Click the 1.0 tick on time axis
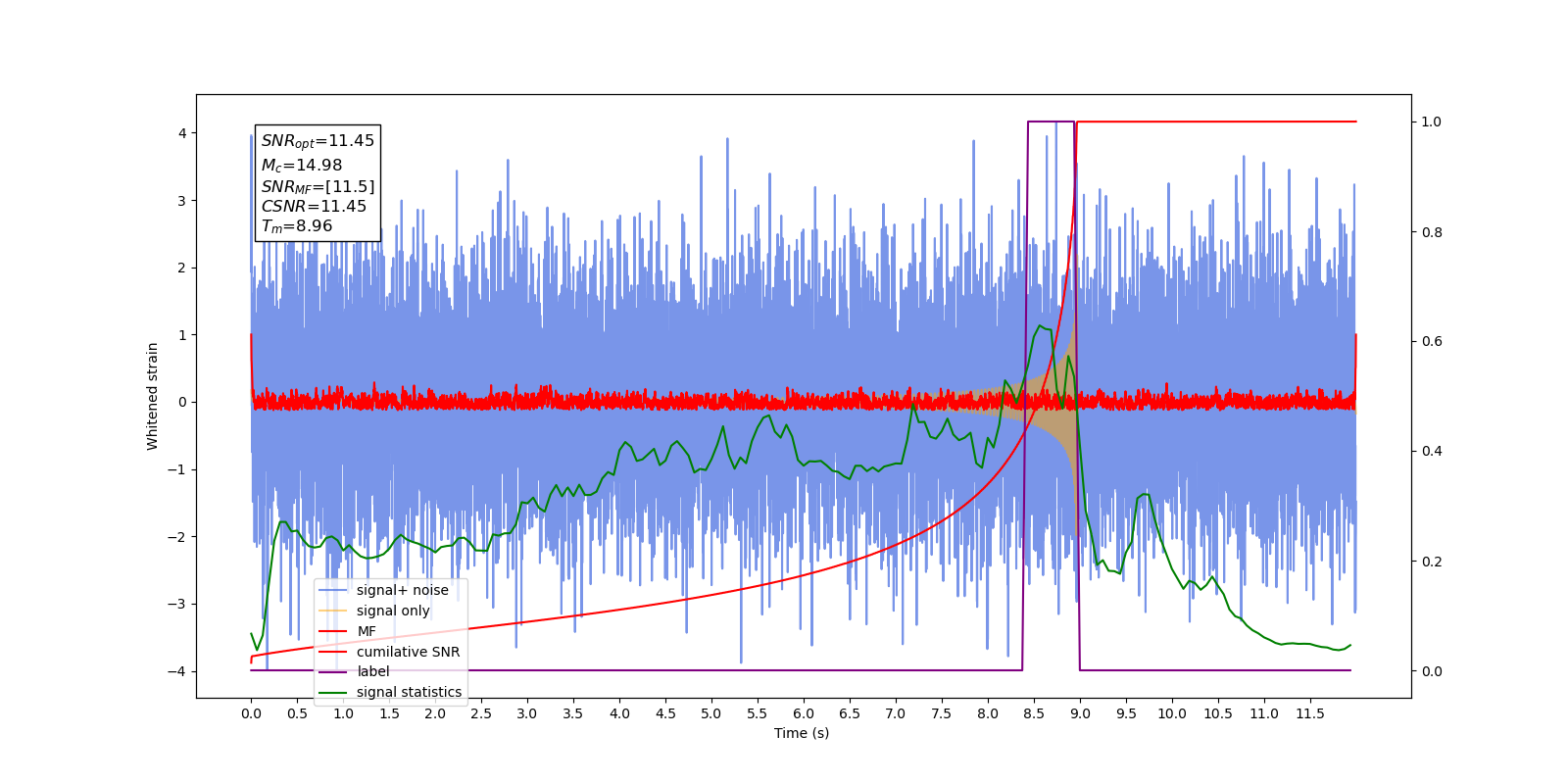The height and width of the screenshot is (784, 1568). (x=343, y=713)
